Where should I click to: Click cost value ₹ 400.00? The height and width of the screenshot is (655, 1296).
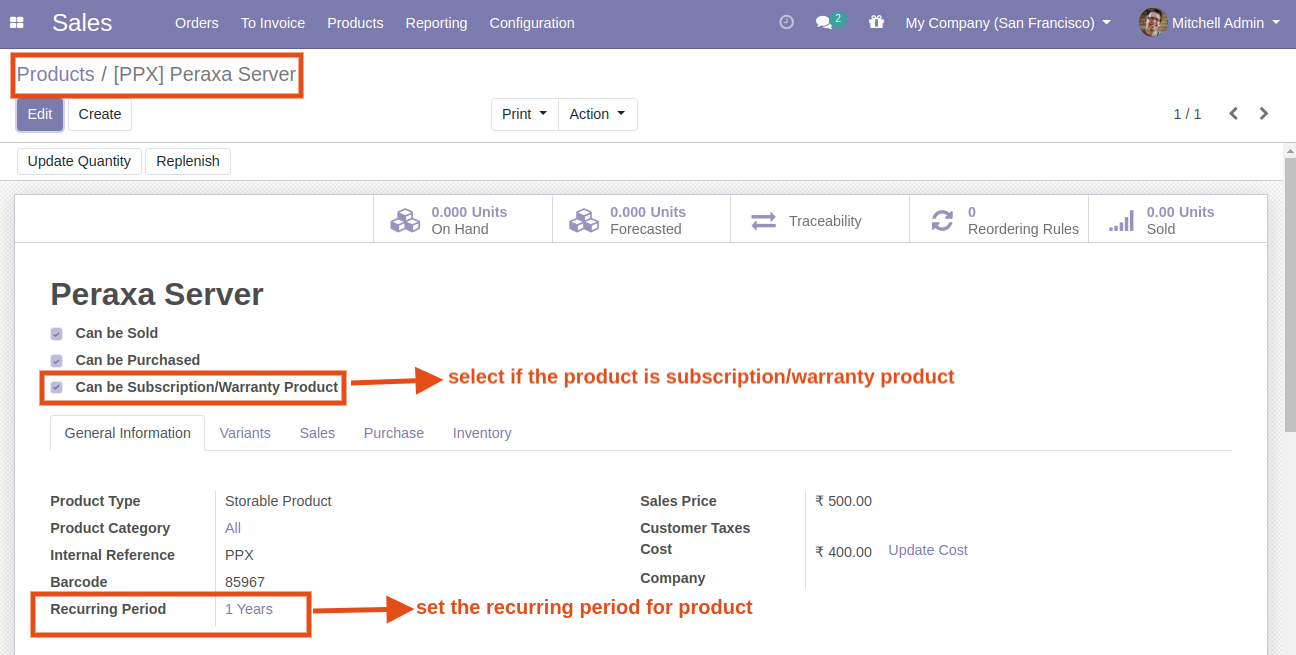tap(843, 552)
